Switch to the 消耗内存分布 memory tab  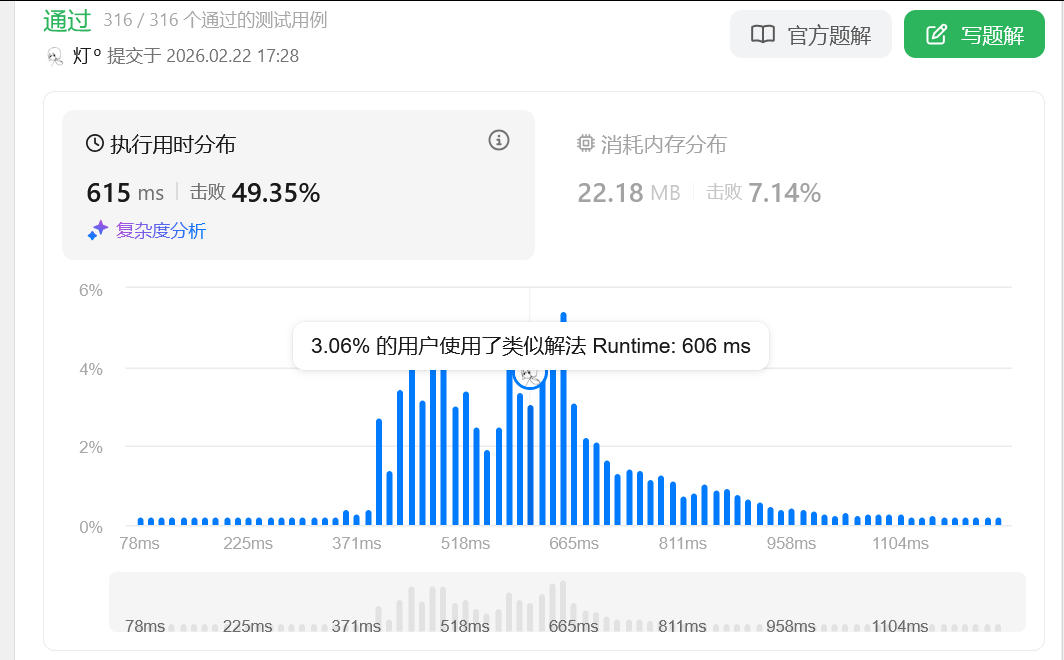point(663,145)
